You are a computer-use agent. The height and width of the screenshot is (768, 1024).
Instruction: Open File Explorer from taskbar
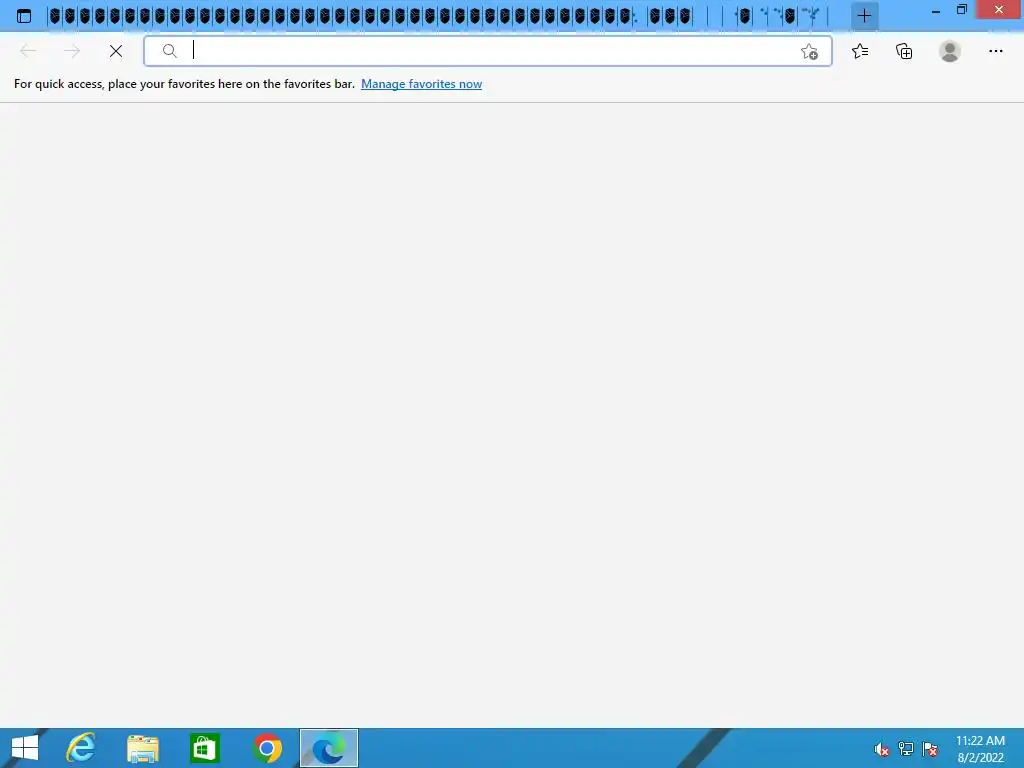coord(142,748)
